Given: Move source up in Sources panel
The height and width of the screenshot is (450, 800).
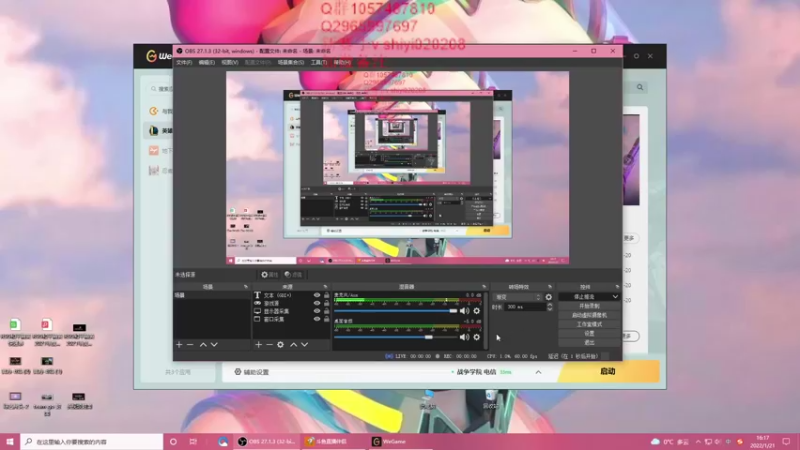Looking at the screenshot, I should [x=293, y=345].
